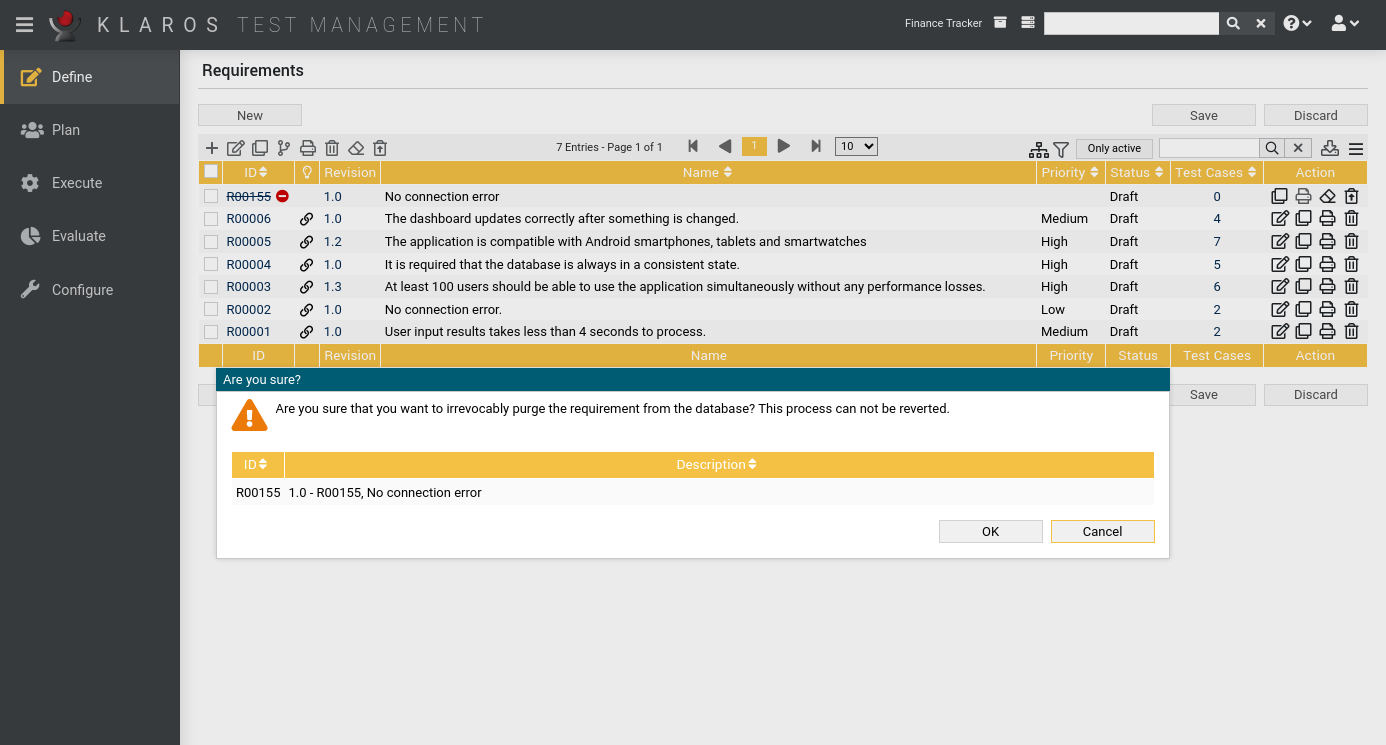Check the box next to R00002
Image resolution: width=1386 pixels, height=745 pixels.
pyautogui.click(x=211, y=310)
